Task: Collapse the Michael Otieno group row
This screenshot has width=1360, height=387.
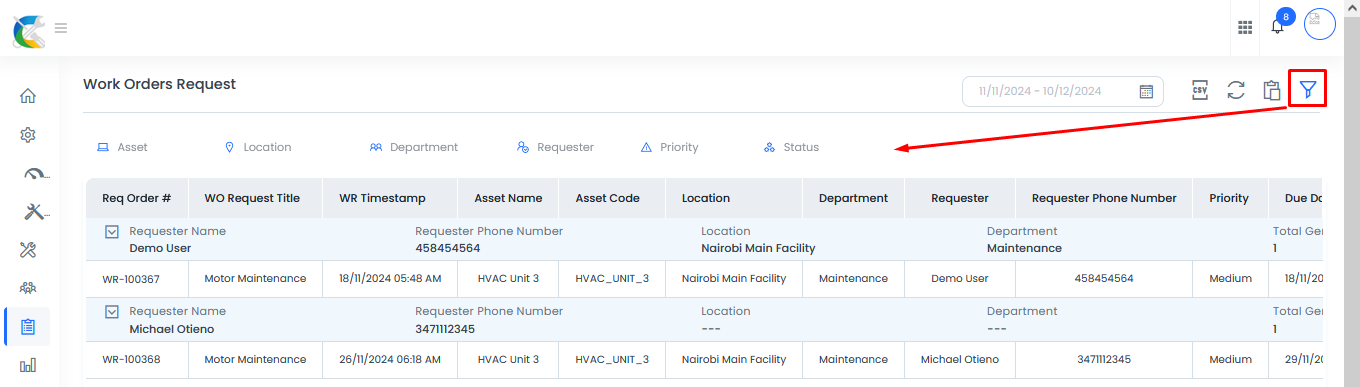Action: 113,312
